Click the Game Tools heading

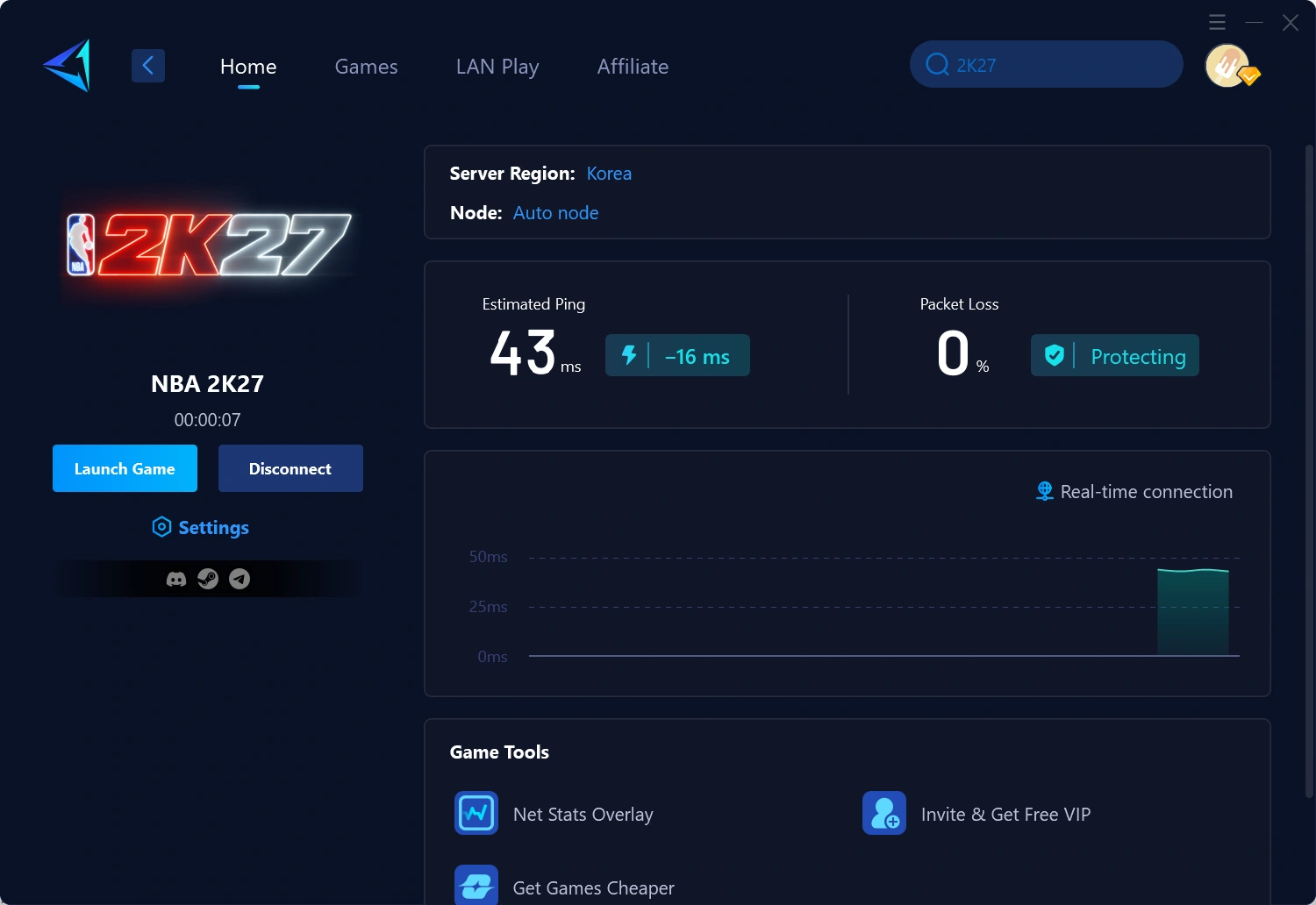(x=499, y=752)
